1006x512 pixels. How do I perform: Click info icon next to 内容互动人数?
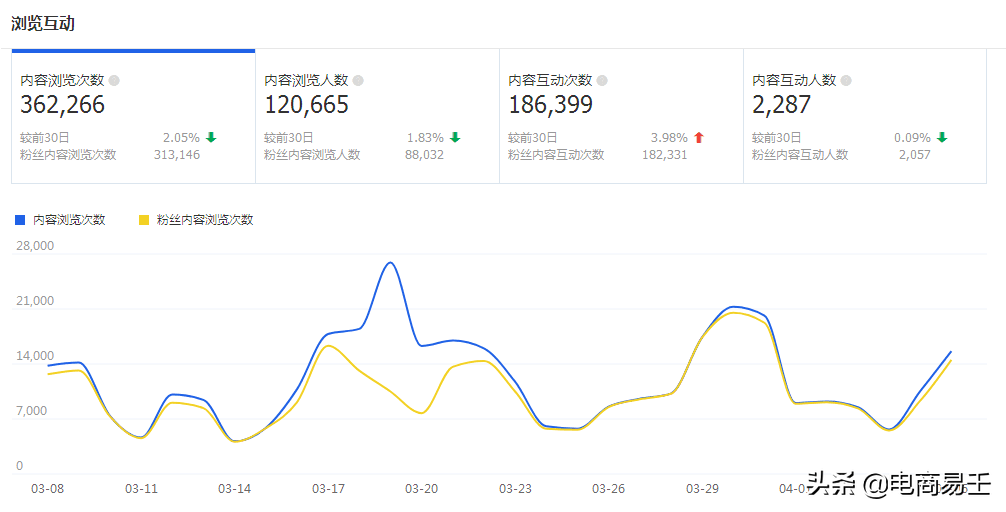pyautogui.click(x=846, y=81)
